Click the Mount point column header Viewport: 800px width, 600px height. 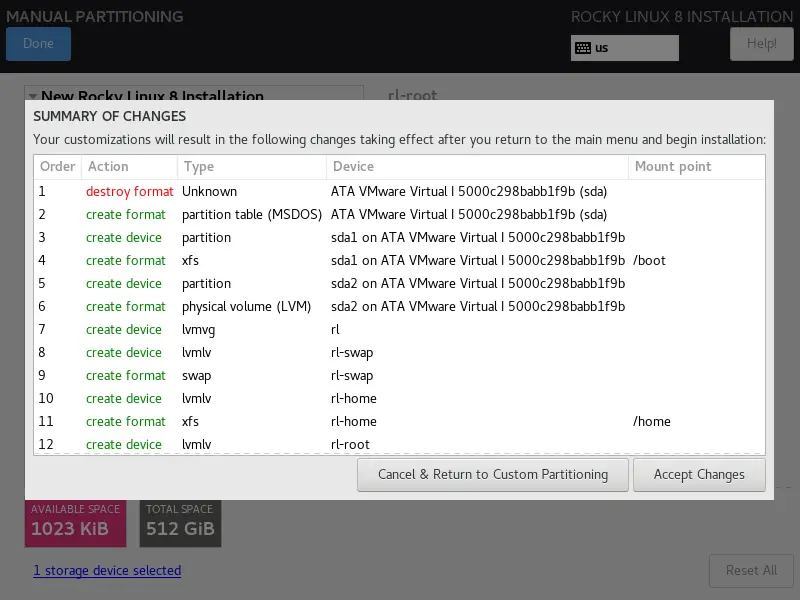tap(696, 167)
